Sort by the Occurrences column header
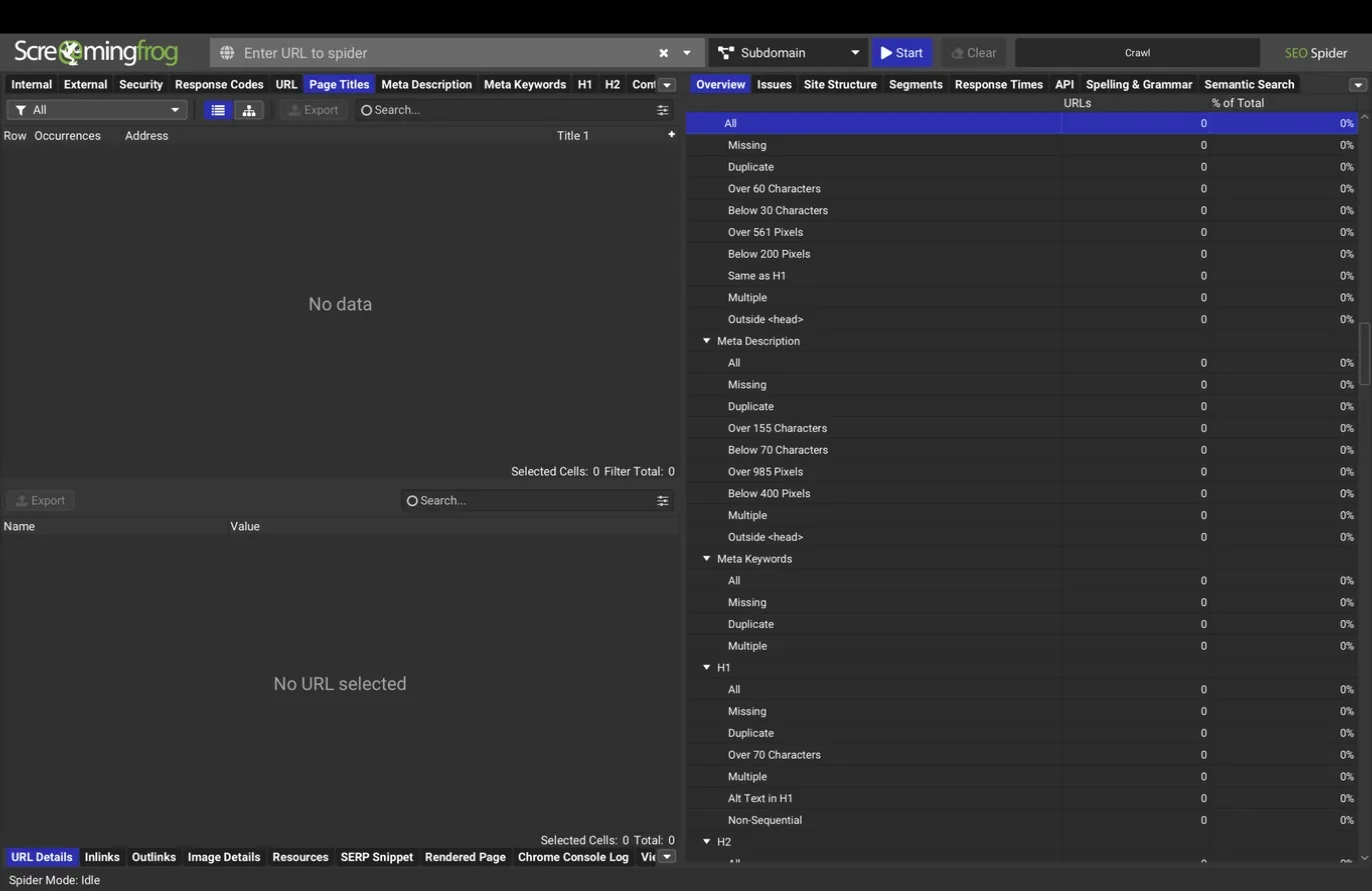This screenshot has width=1372, height=891. tap(67, 136)
